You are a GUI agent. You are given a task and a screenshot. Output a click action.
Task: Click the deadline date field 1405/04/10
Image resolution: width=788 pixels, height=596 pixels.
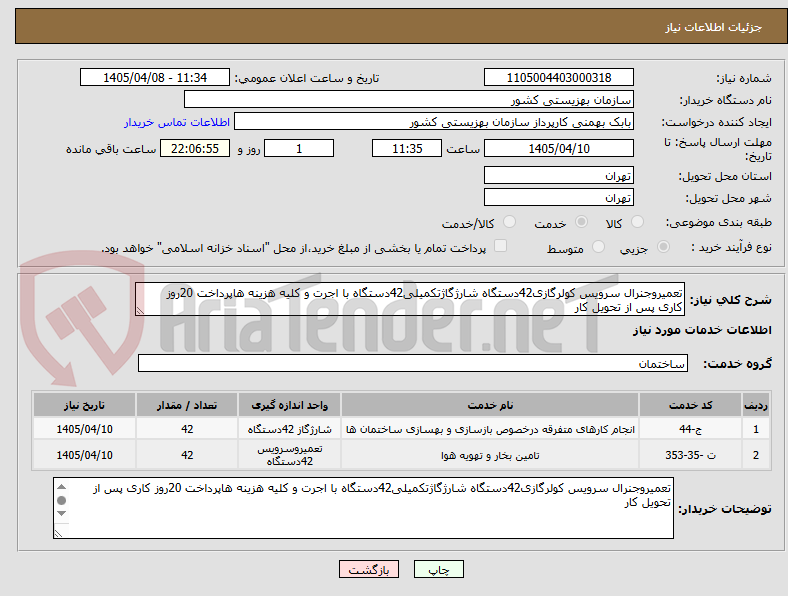558,148
